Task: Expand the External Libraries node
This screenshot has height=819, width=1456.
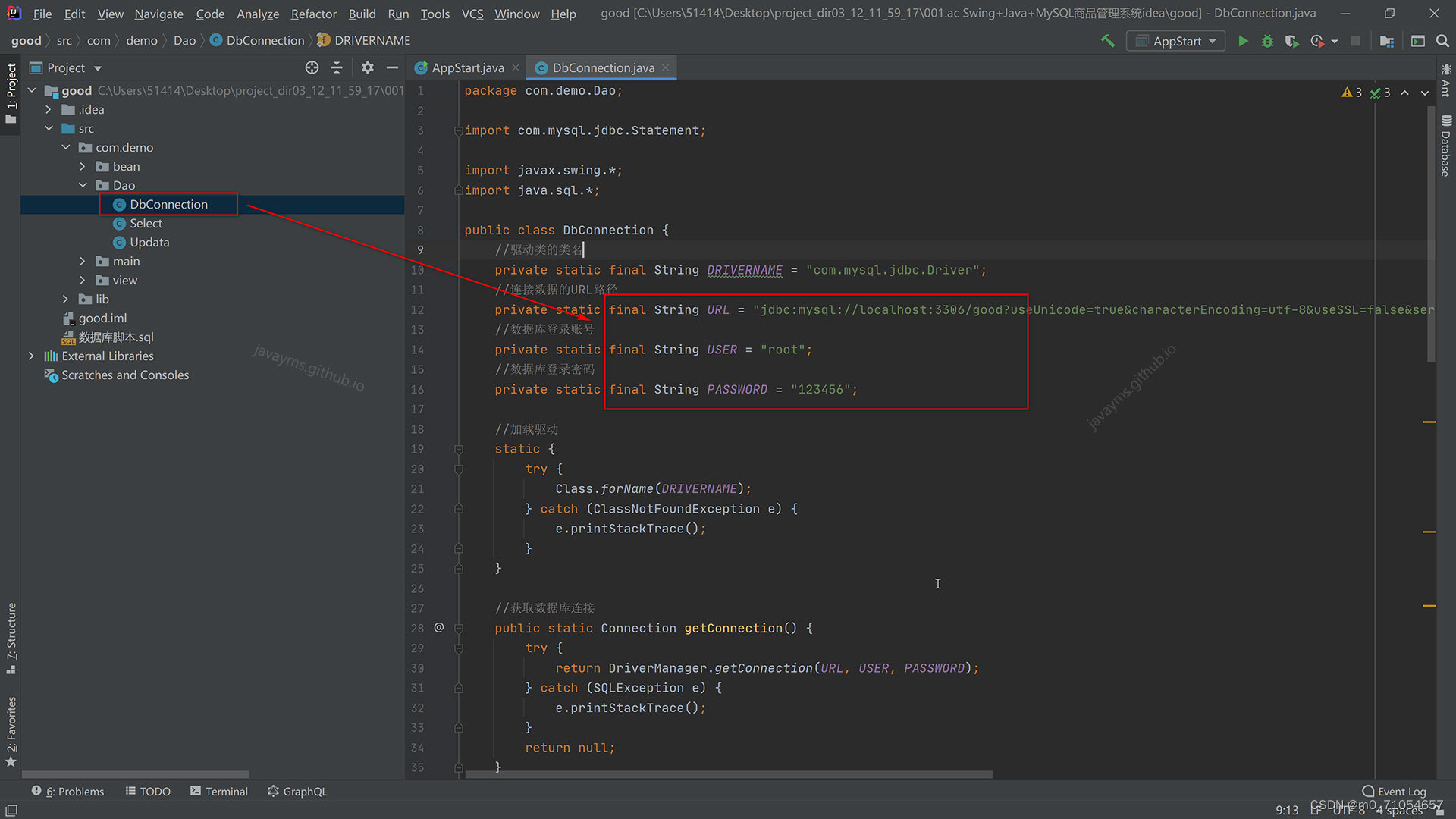Action: click(x=31, y=356)
